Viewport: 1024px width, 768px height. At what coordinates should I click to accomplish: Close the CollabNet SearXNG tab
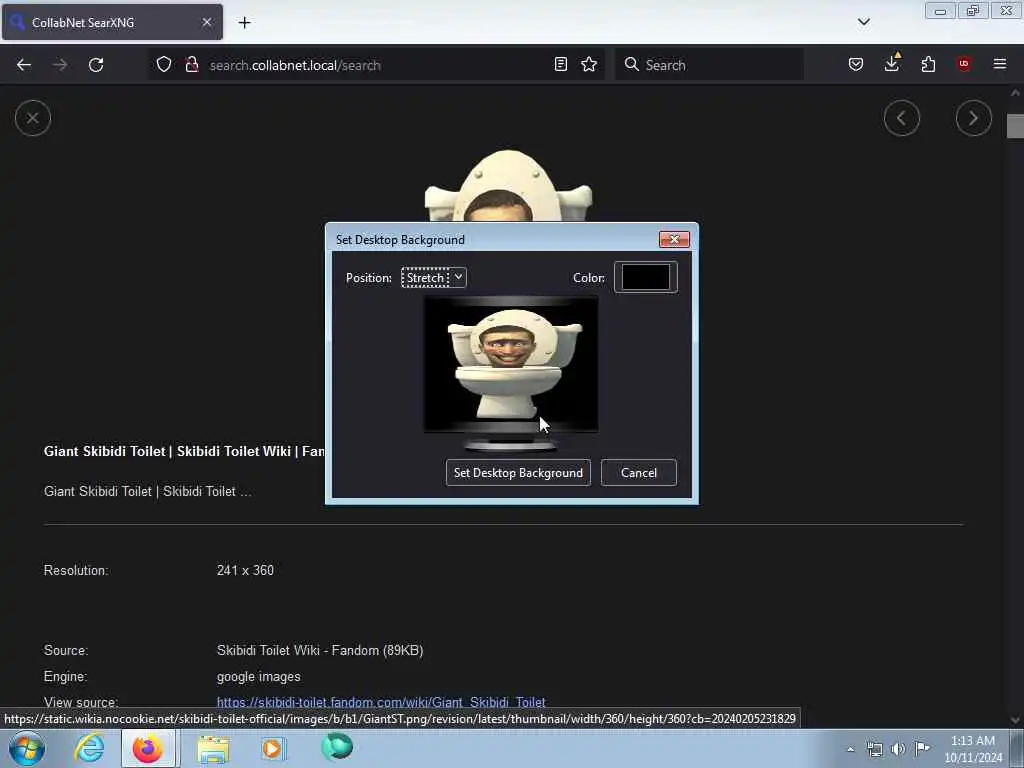(x=206, y=22)
